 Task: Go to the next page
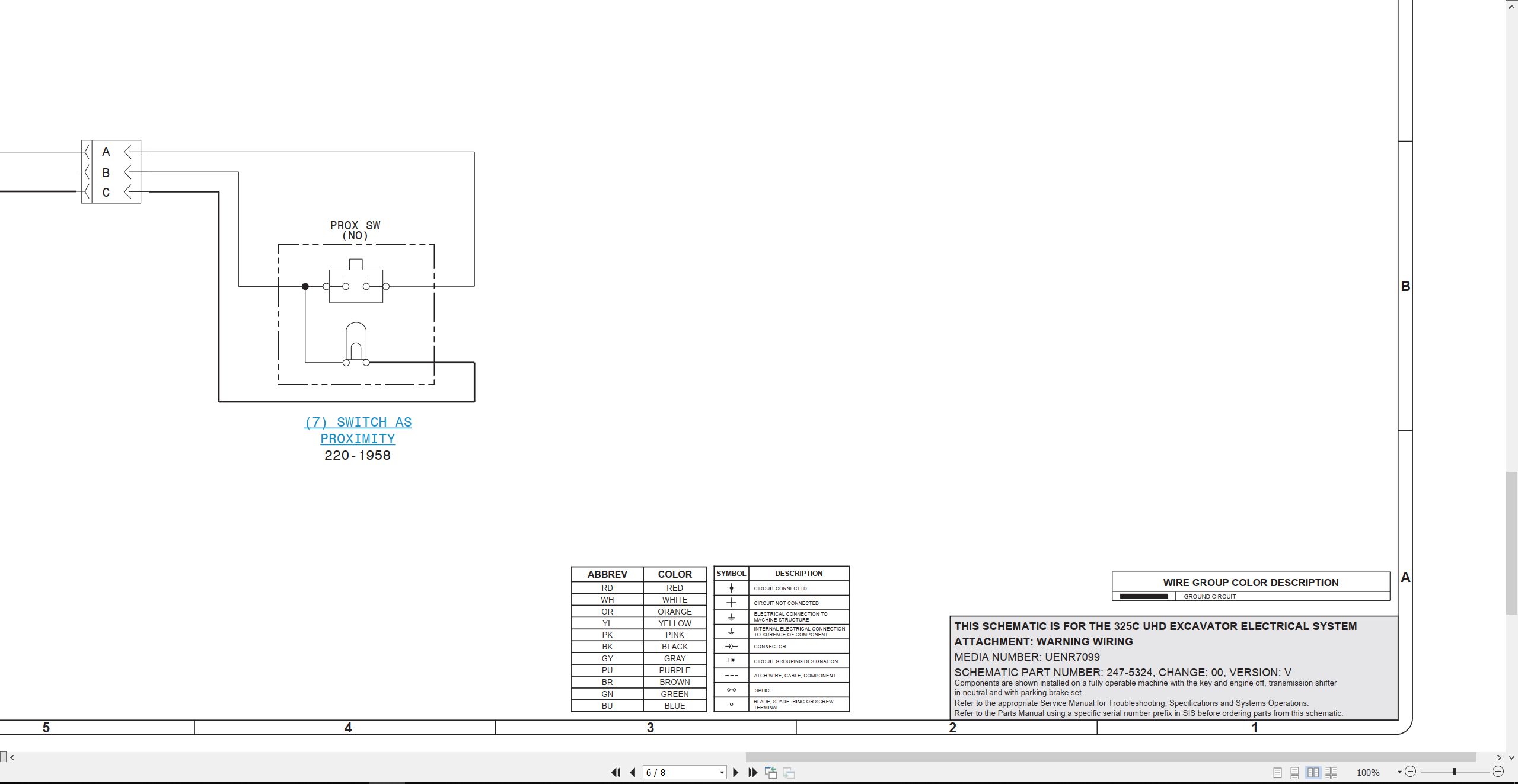click(x=736, y=772)
